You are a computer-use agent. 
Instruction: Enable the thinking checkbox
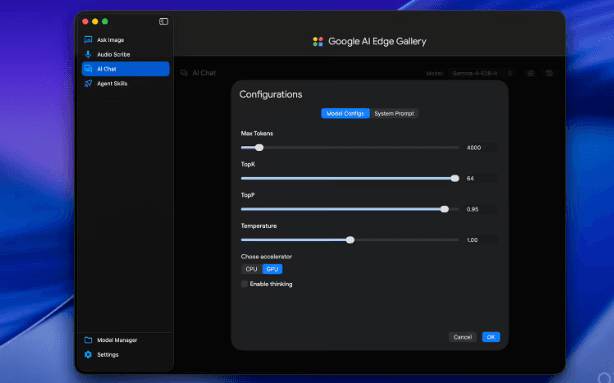244,284
